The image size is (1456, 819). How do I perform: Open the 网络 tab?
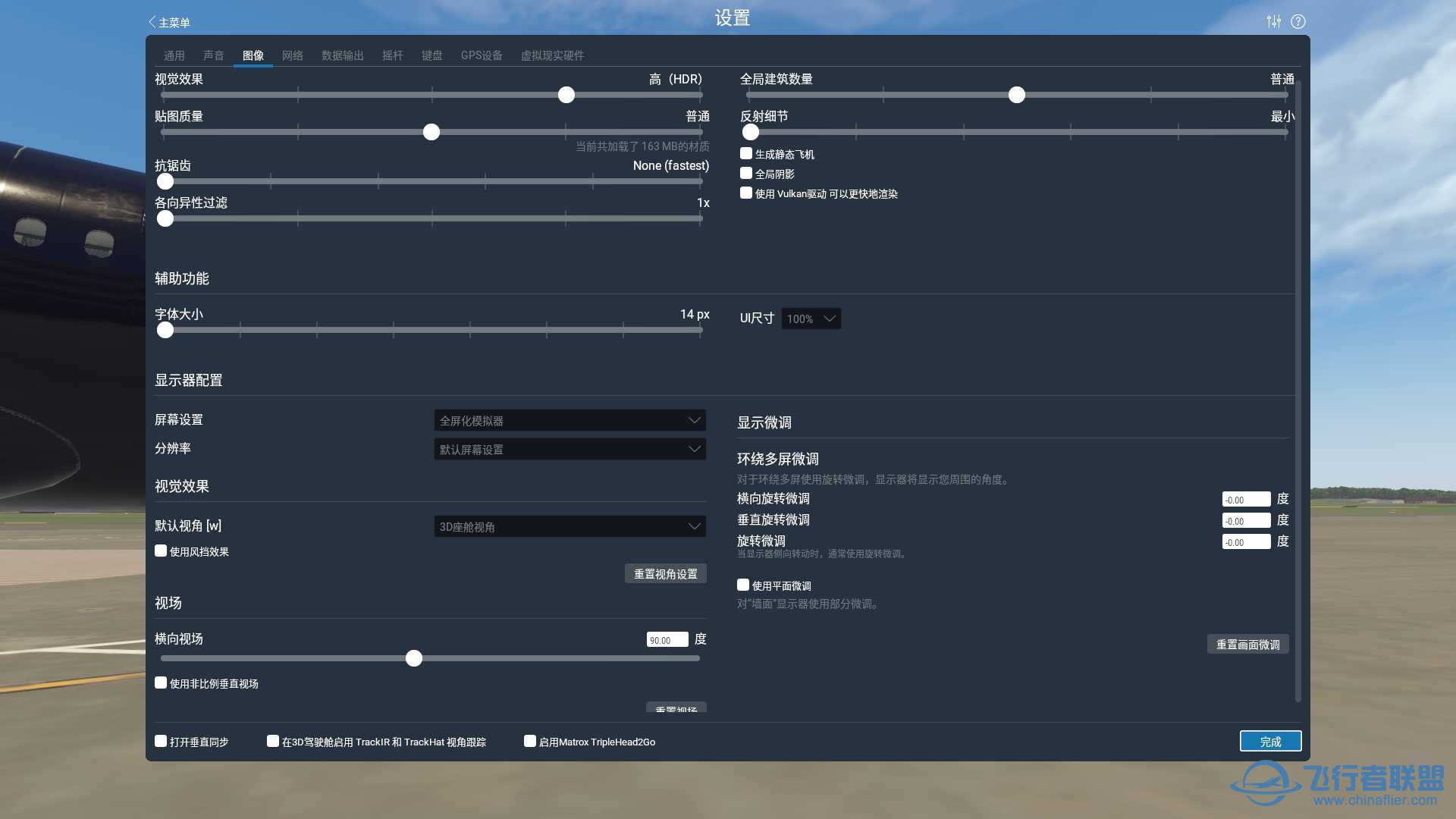point(293,55)
